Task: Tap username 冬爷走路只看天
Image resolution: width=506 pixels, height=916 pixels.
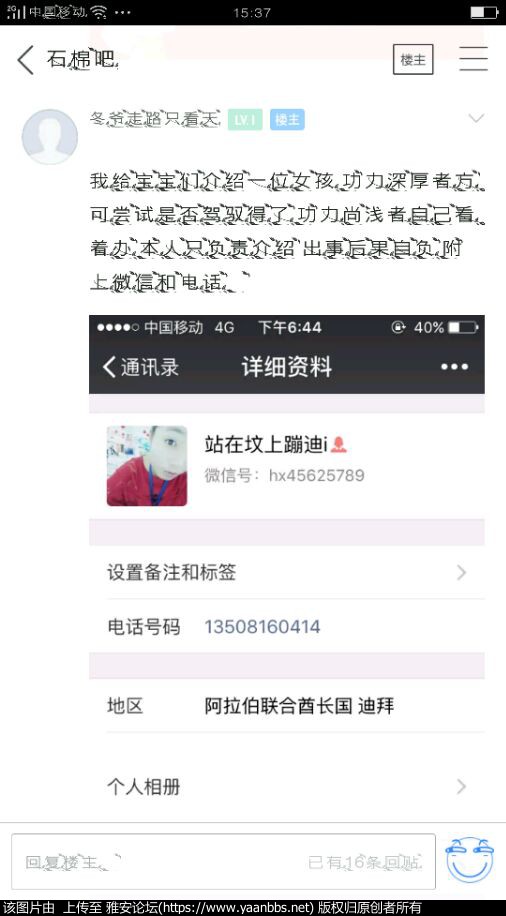Action: pyautogui.click(x=154, y=119)
